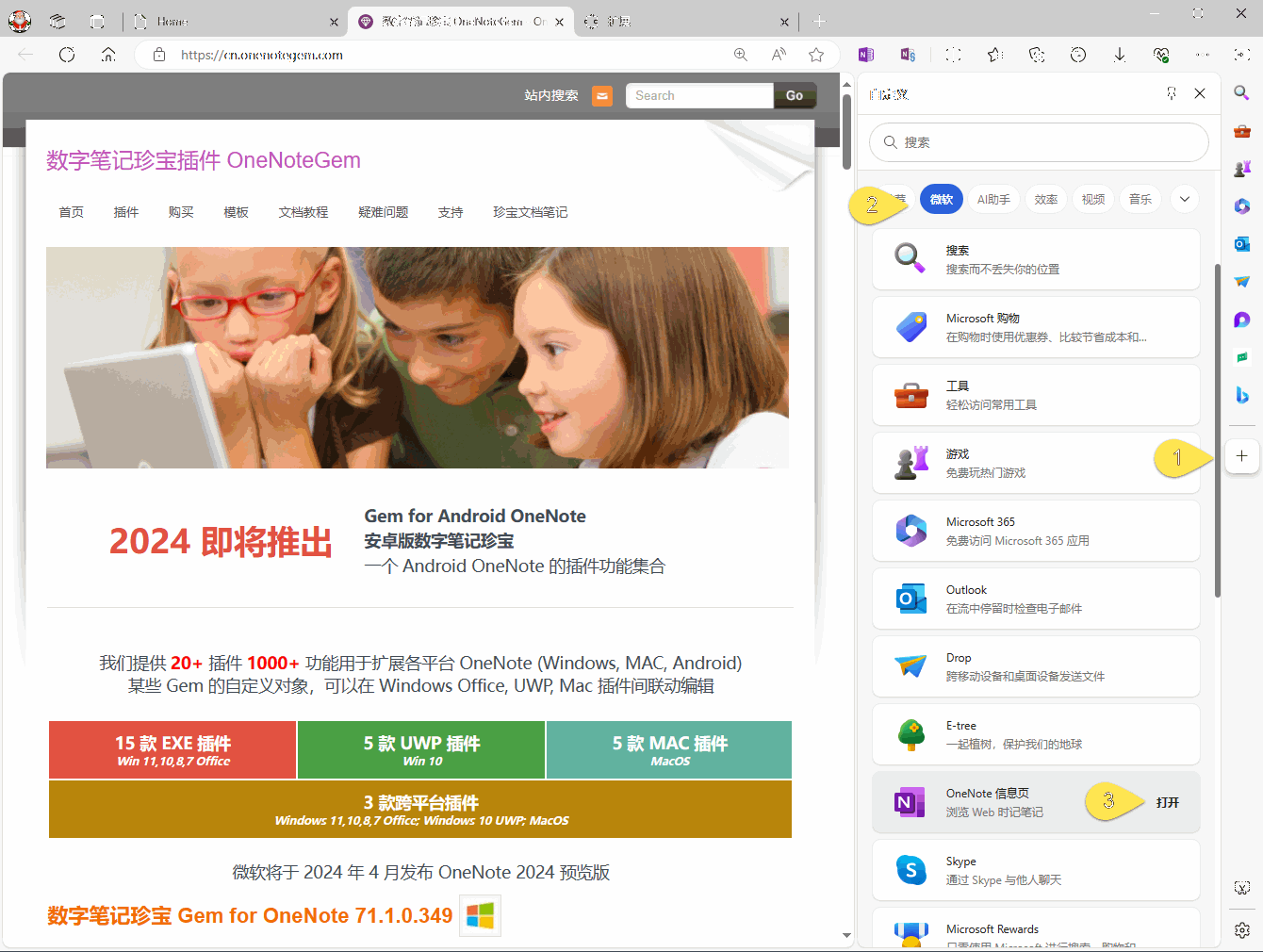Open Gem for OneNote 71.1.0.349 link
This screenshot has height=952, width=1263.
250,915
